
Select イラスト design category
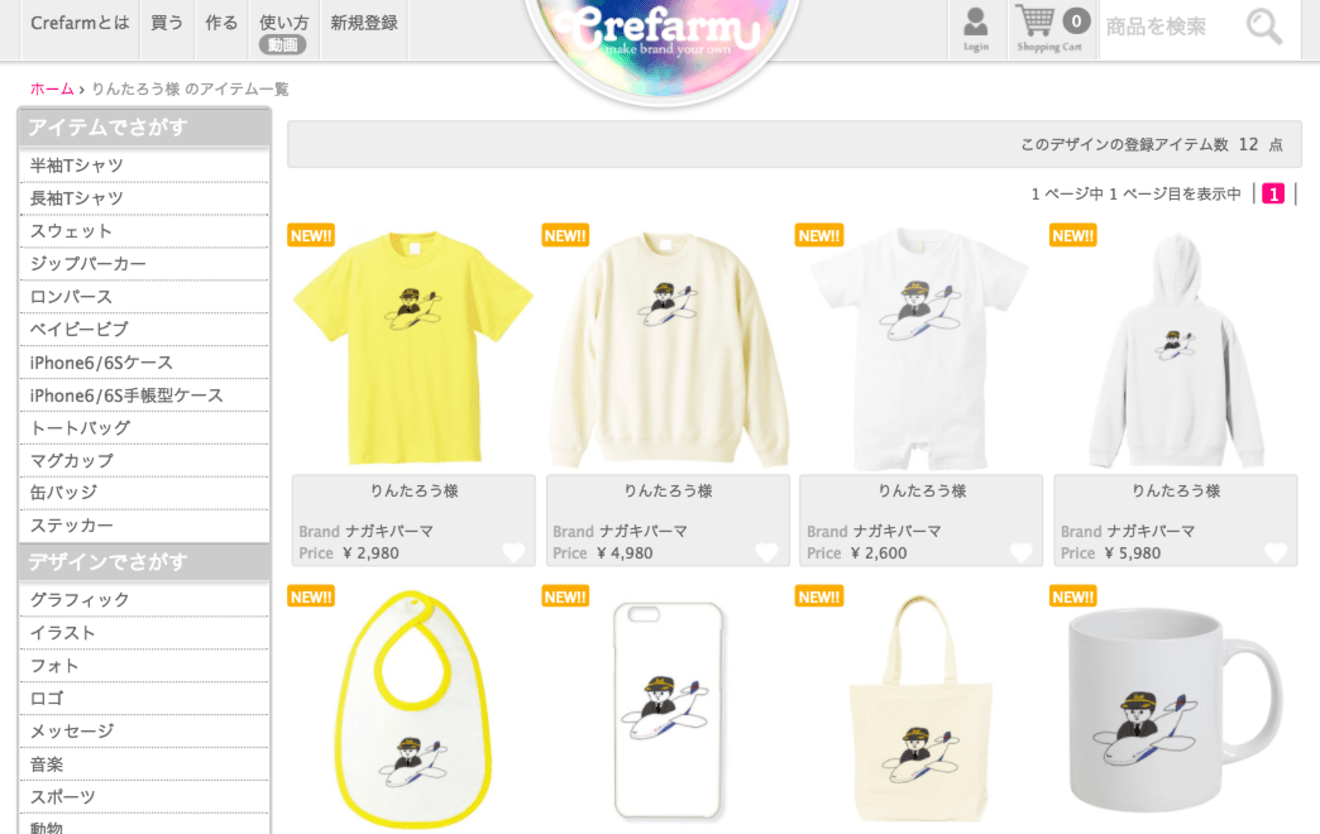click(144, 632)
